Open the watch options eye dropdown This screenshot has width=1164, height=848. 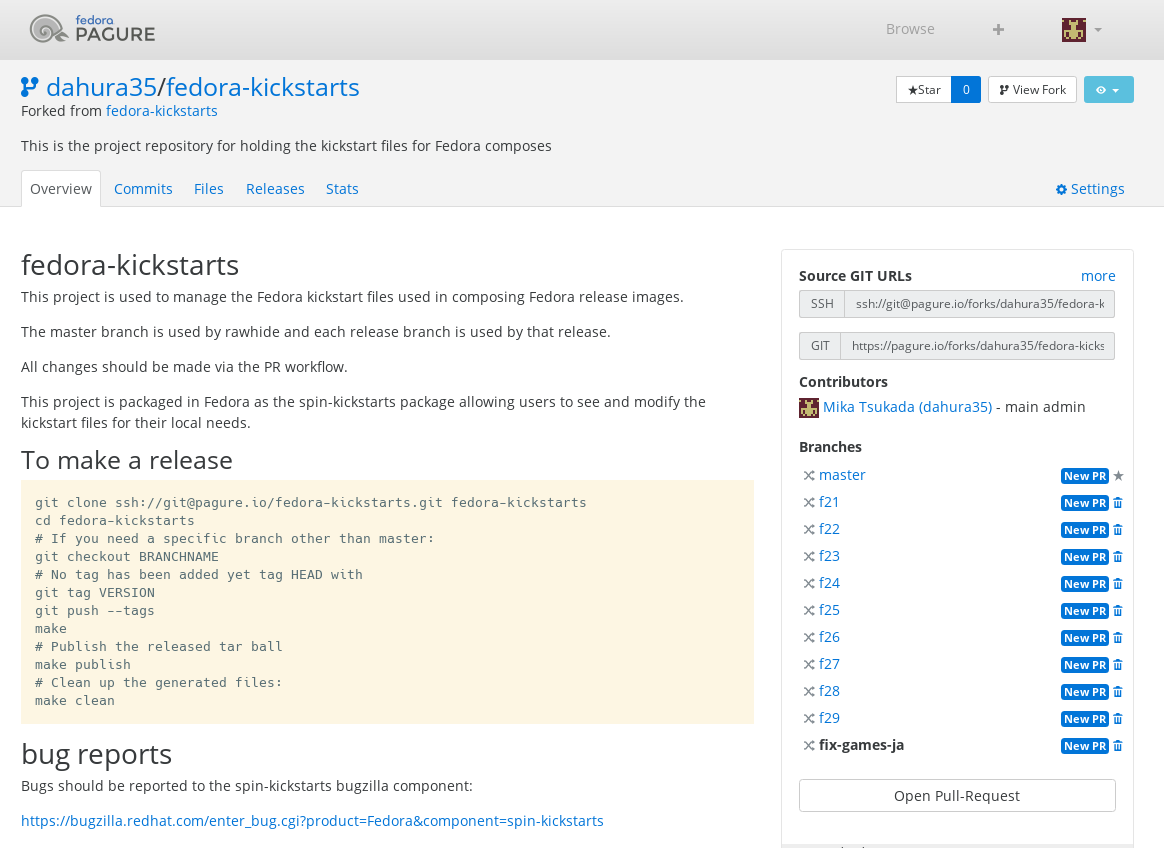click(x=1108, y=90)
